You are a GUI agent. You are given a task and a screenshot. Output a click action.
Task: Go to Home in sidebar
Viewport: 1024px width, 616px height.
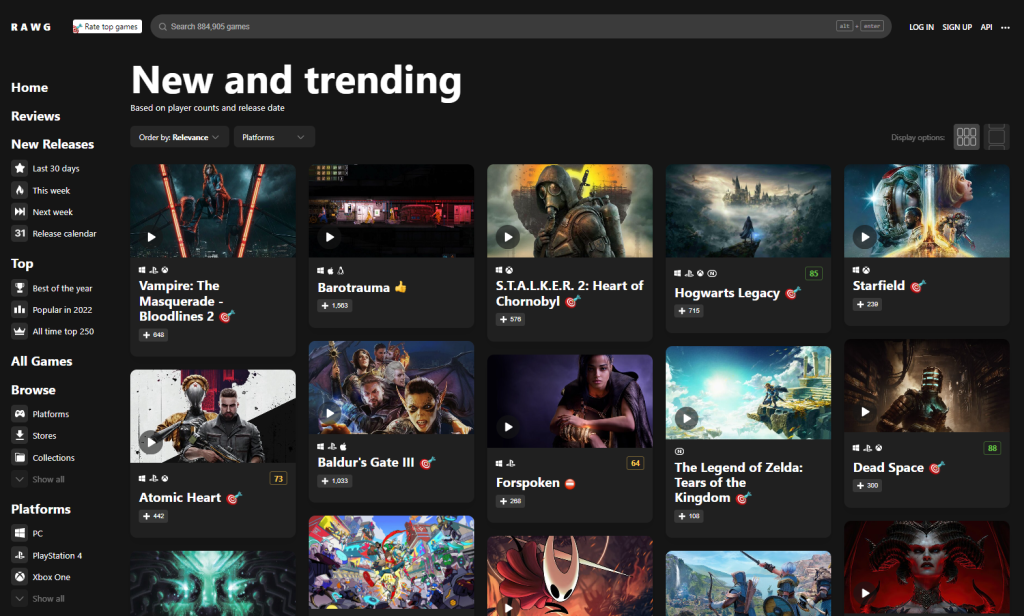pos(29,88)
